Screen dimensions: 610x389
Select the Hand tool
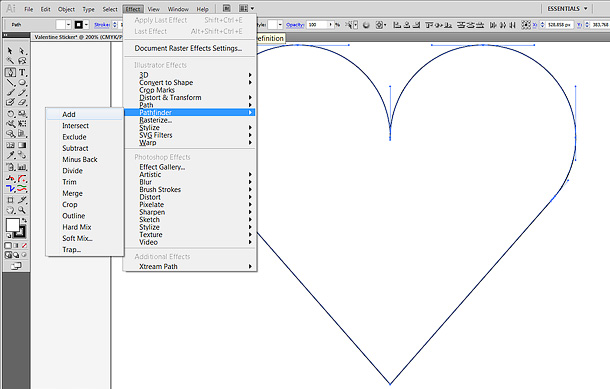pos(10,210)
